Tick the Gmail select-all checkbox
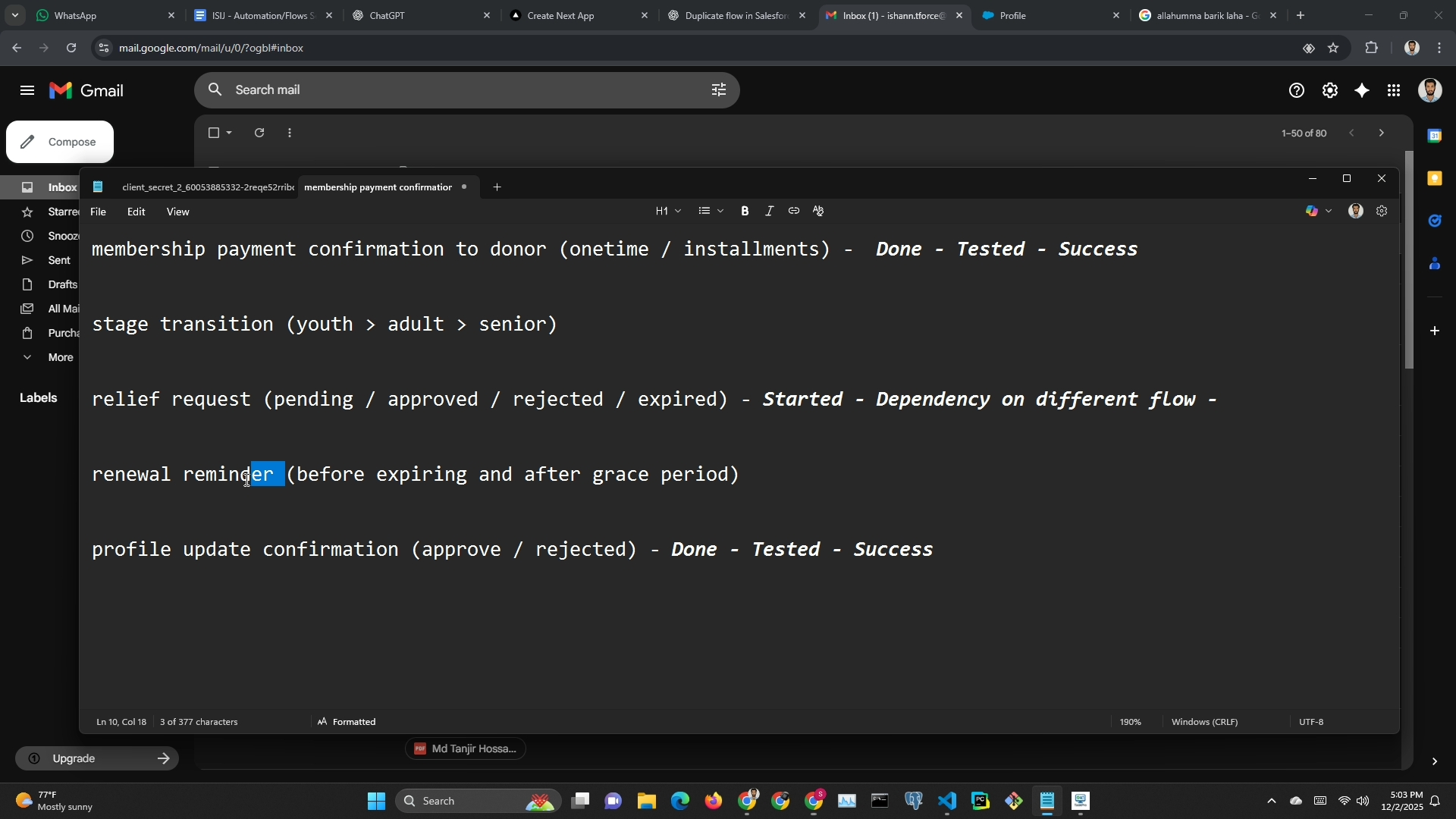 tap(214, 133)
